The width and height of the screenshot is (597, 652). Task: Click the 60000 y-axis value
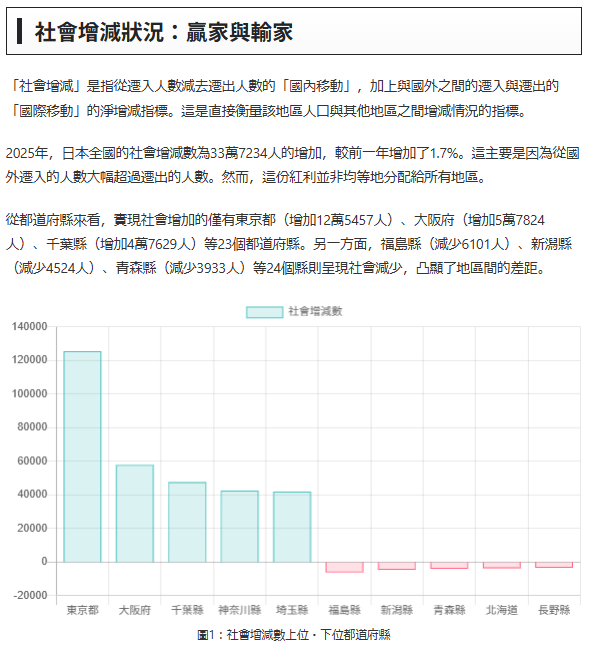(x=32, y=461)
